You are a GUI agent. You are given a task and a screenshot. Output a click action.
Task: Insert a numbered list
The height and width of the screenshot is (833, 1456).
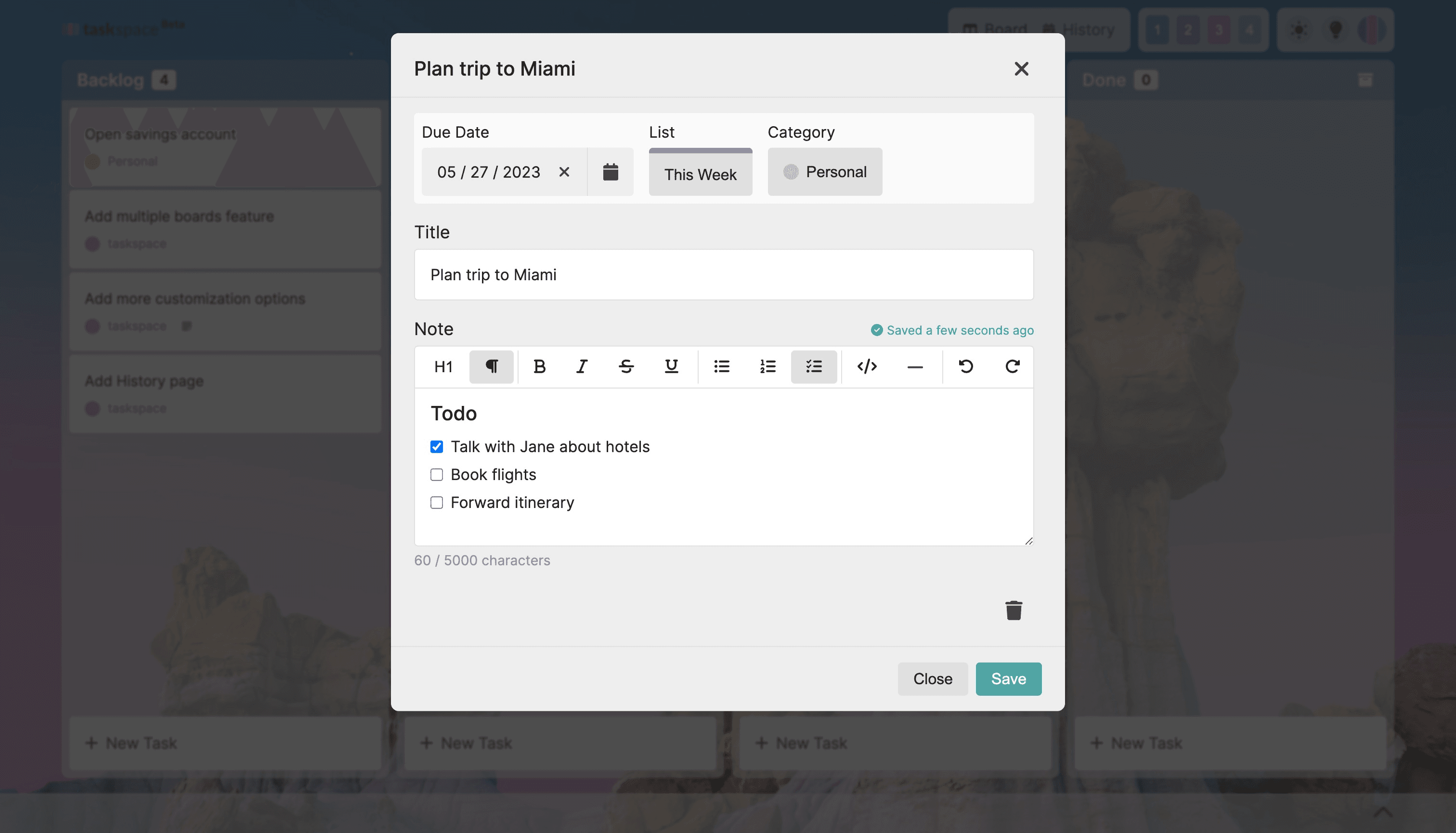(x=767, y=367)
